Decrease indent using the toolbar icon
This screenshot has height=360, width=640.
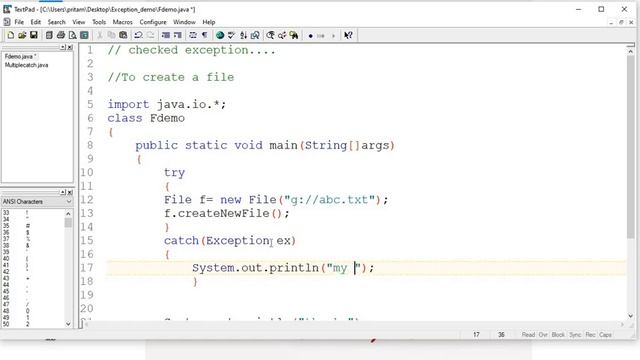[x=166, y=36]
